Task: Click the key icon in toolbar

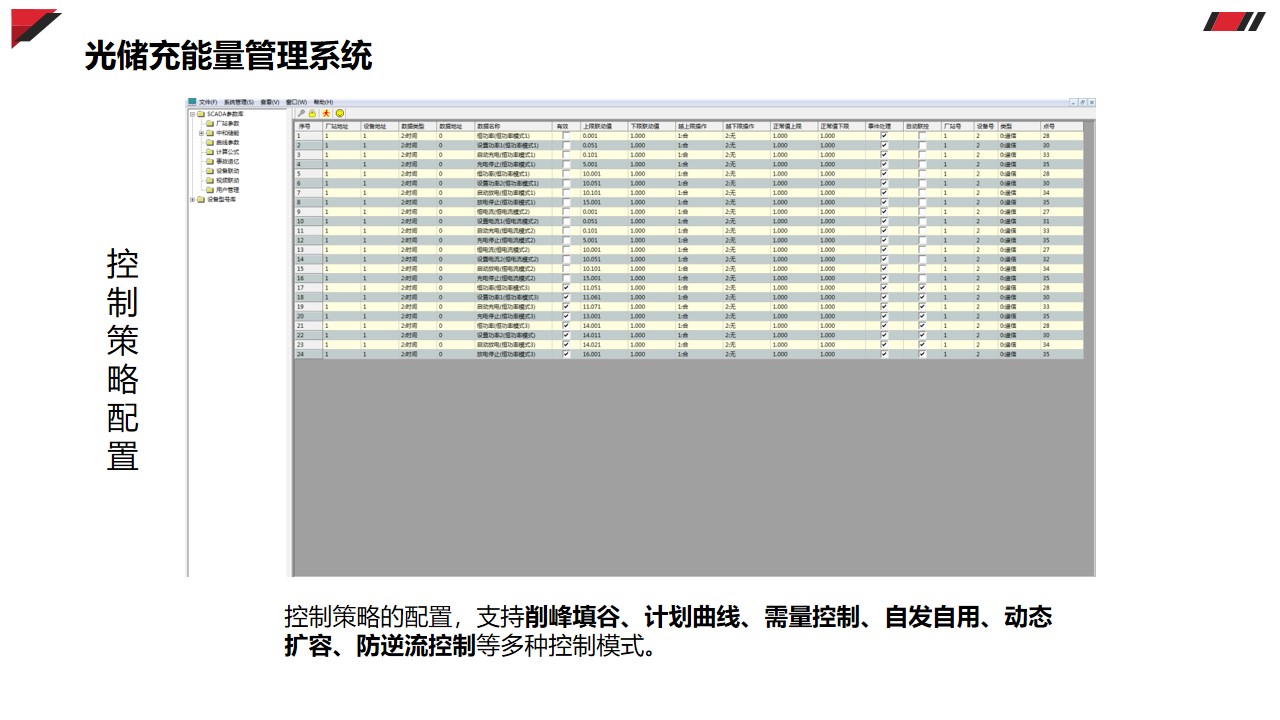Action: click(x=301, y=113)
